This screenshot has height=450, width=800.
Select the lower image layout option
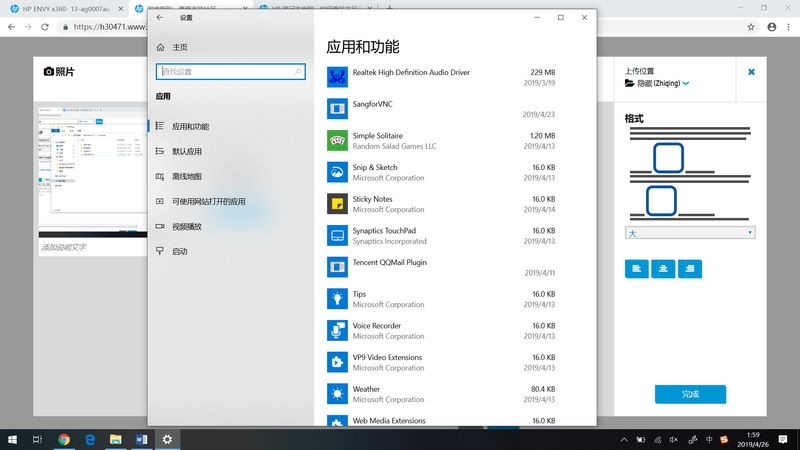[x=661, y=201]
